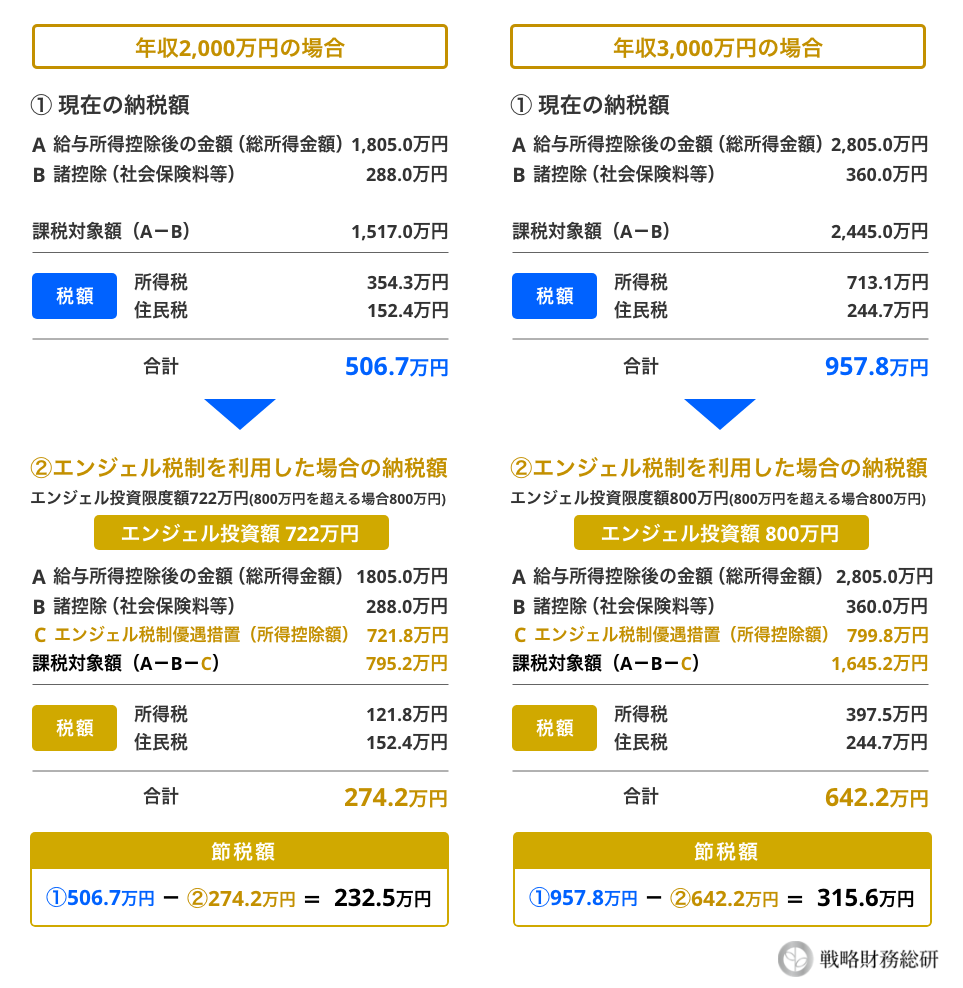Click the 年収2,000万円の場合 header box
This screenshot has width=963, height=988.
coord(239,47)
